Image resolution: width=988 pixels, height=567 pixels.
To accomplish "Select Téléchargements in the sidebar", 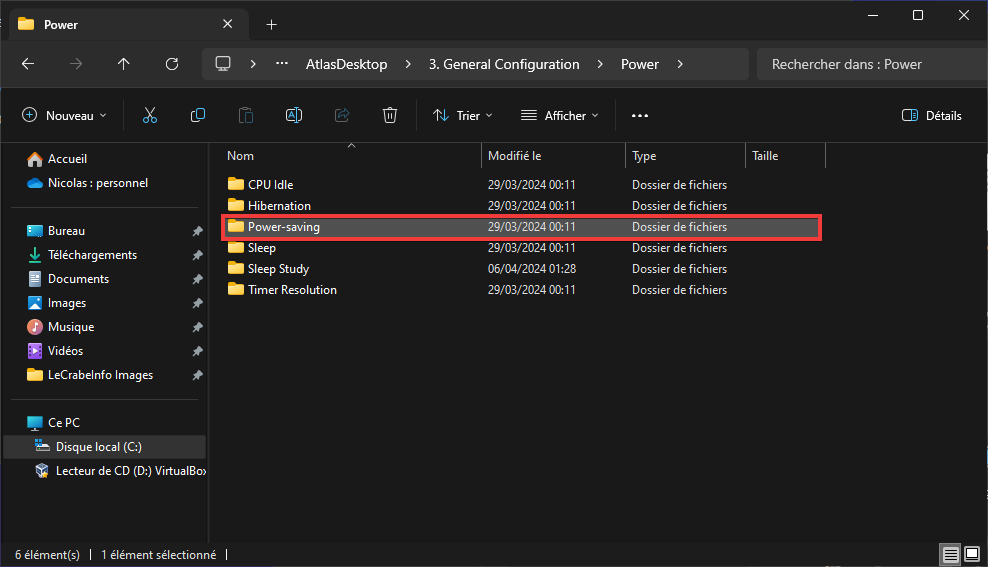I will coord(93,255).
